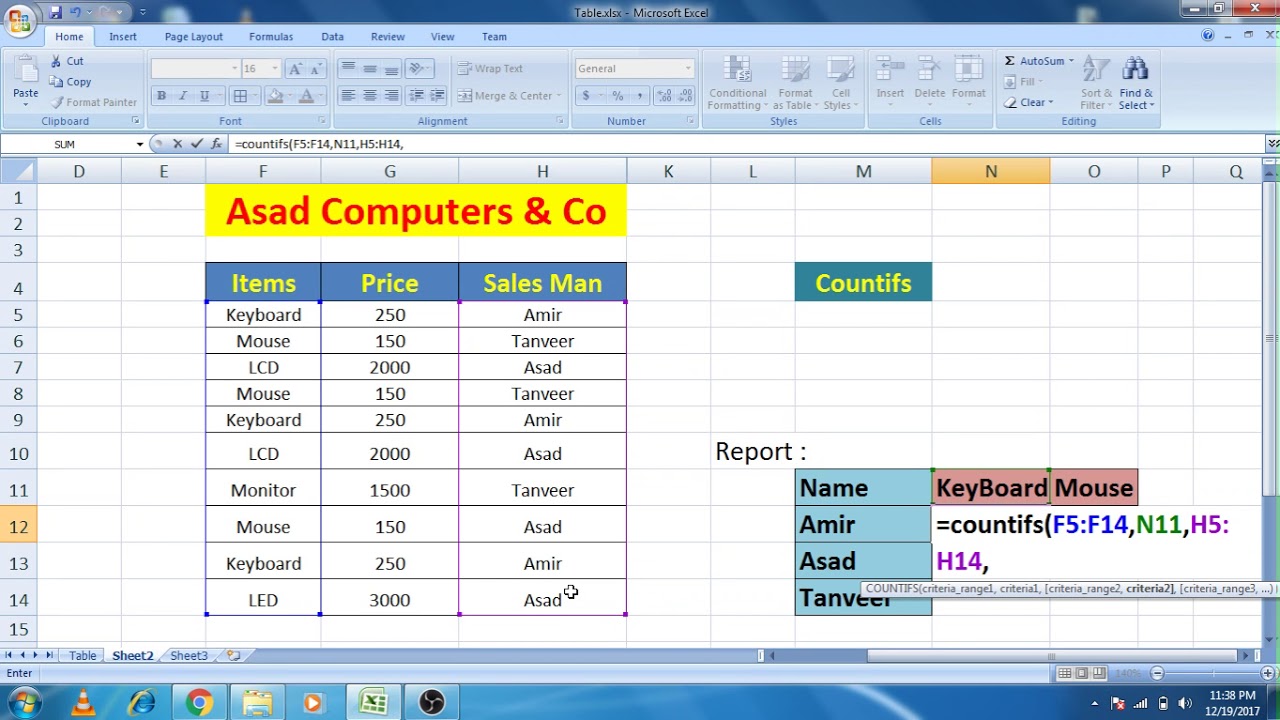Image resolution: width=1280 pixels, height=720 pixels.
Task: Click horizontal scrollbar thumb
Action: click(1052, 656)
